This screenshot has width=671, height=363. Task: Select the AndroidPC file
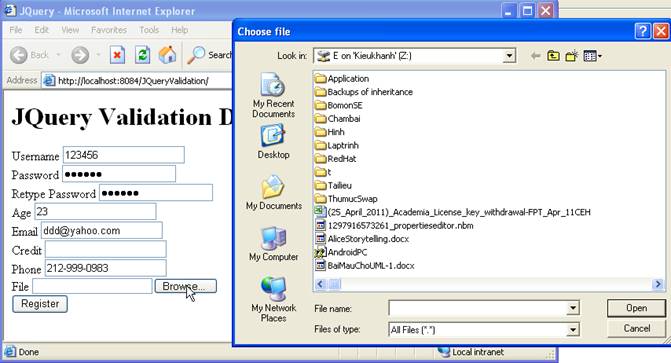[341, 252]
